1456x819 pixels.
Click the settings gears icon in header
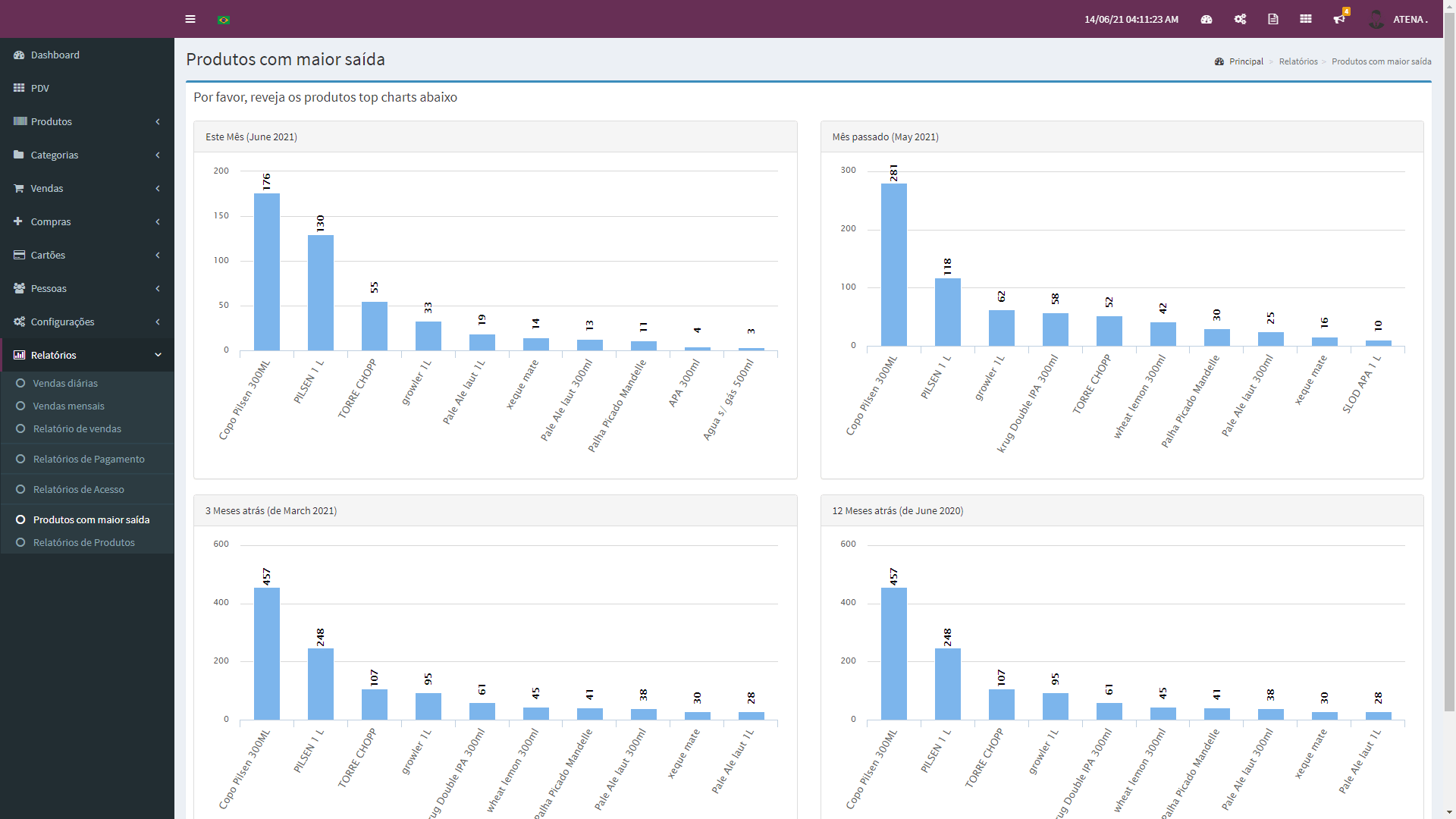tap(1240, 19)
